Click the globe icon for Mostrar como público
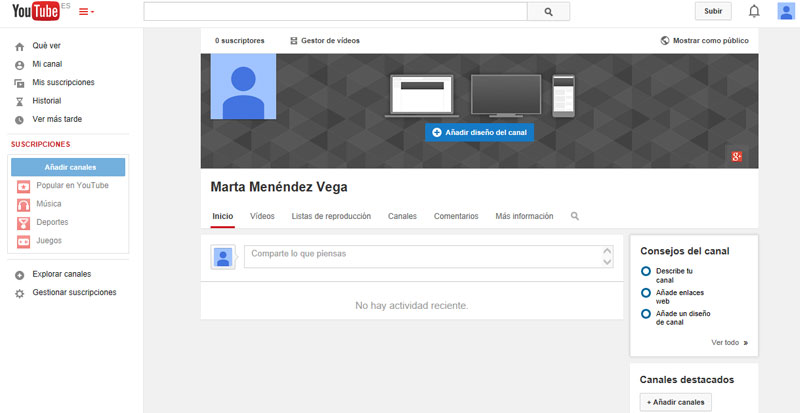Viewport: 800px width, 413px height. pyautogui.click(x=664, y=40)
